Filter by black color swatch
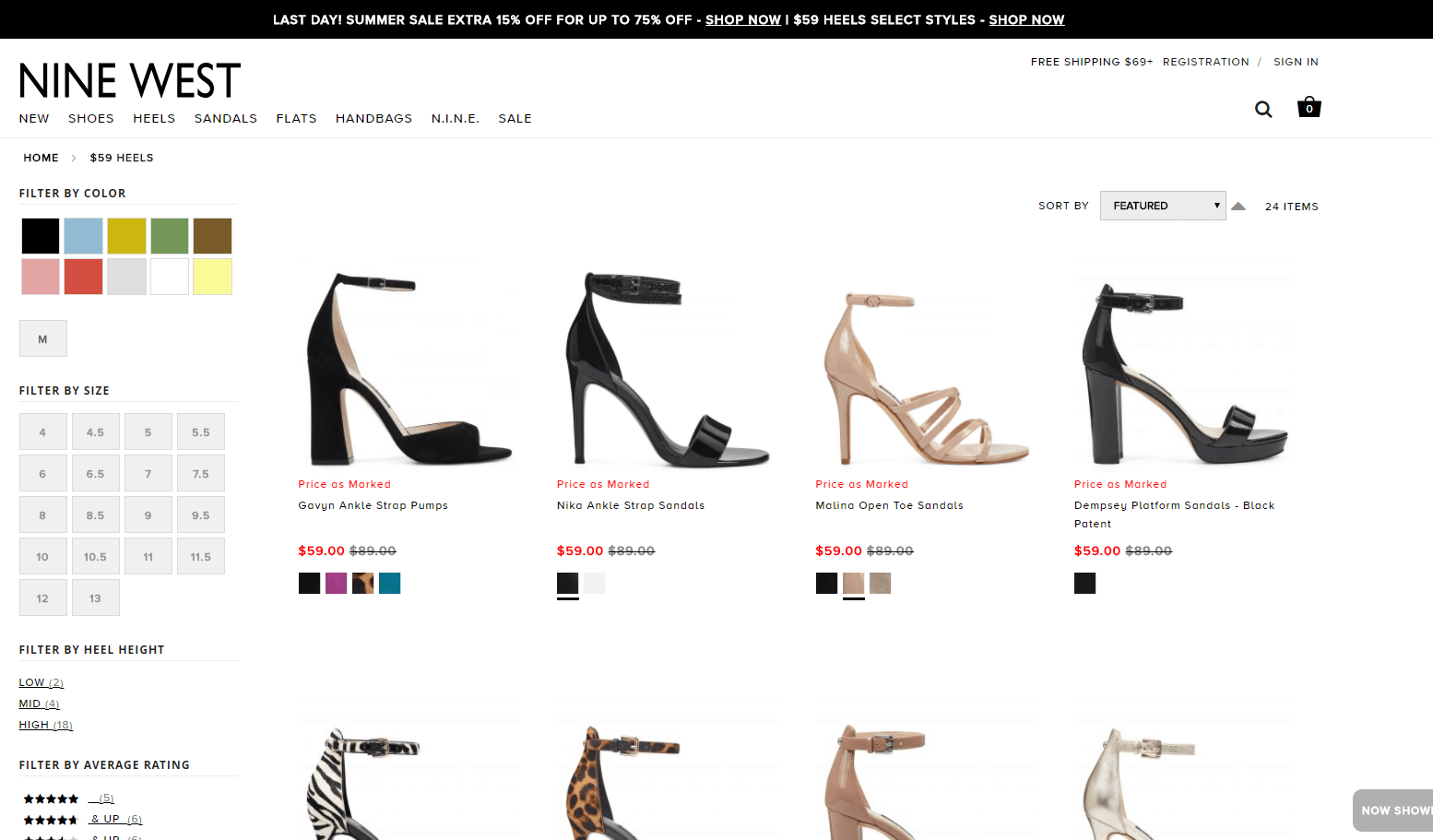The width and height of the screenshot is (1433, 840). 41,236
